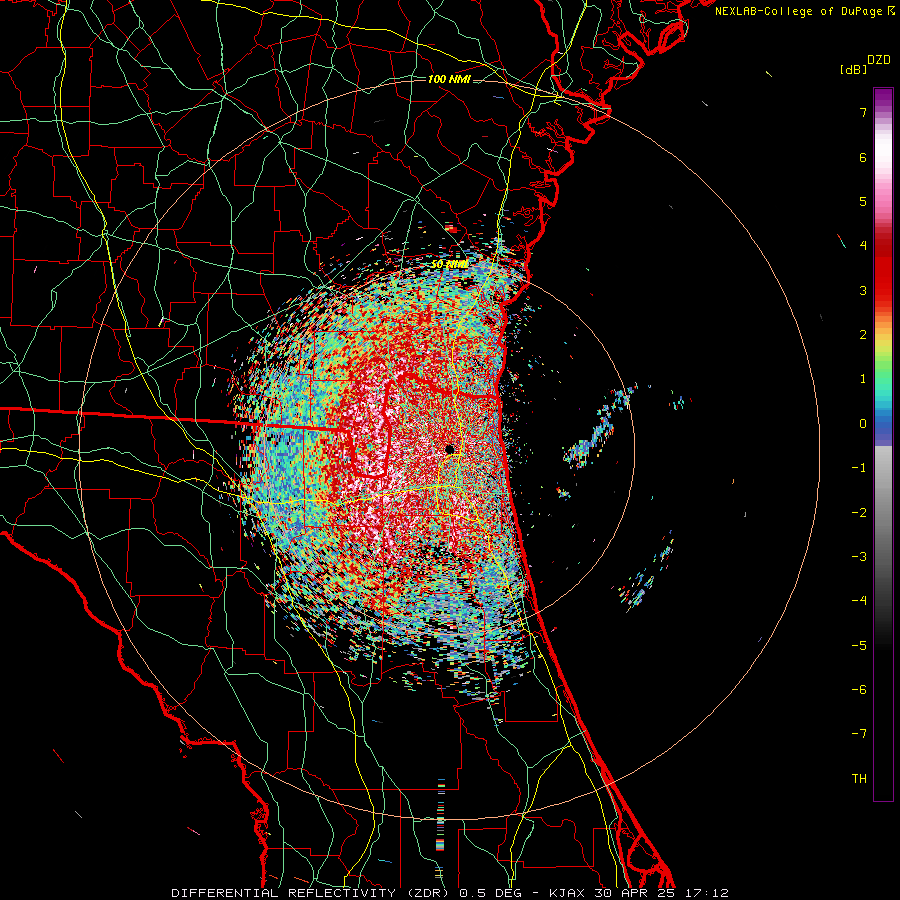The width and height of the screenshot is (900, 900).
Task: Click the -2 dB tick label on scale
Action: coord(859,513)
